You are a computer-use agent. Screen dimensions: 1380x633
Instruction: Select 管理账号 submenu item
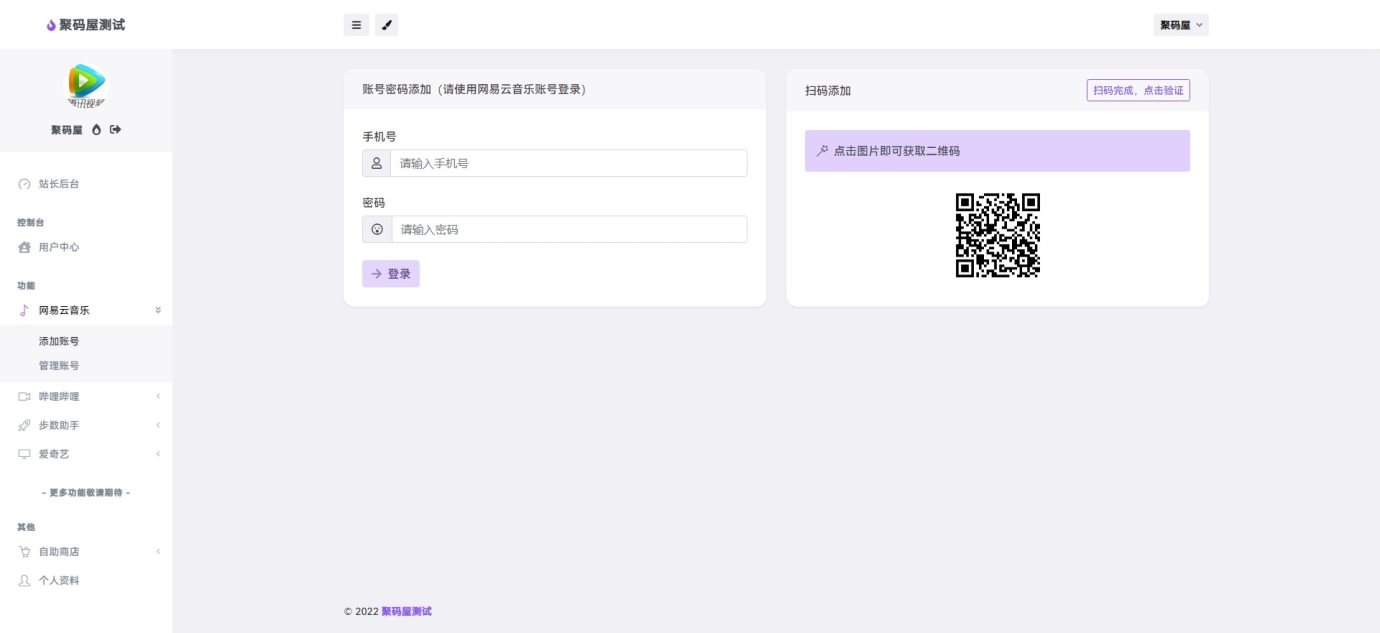pyautogui.click(x=59, y=366)
